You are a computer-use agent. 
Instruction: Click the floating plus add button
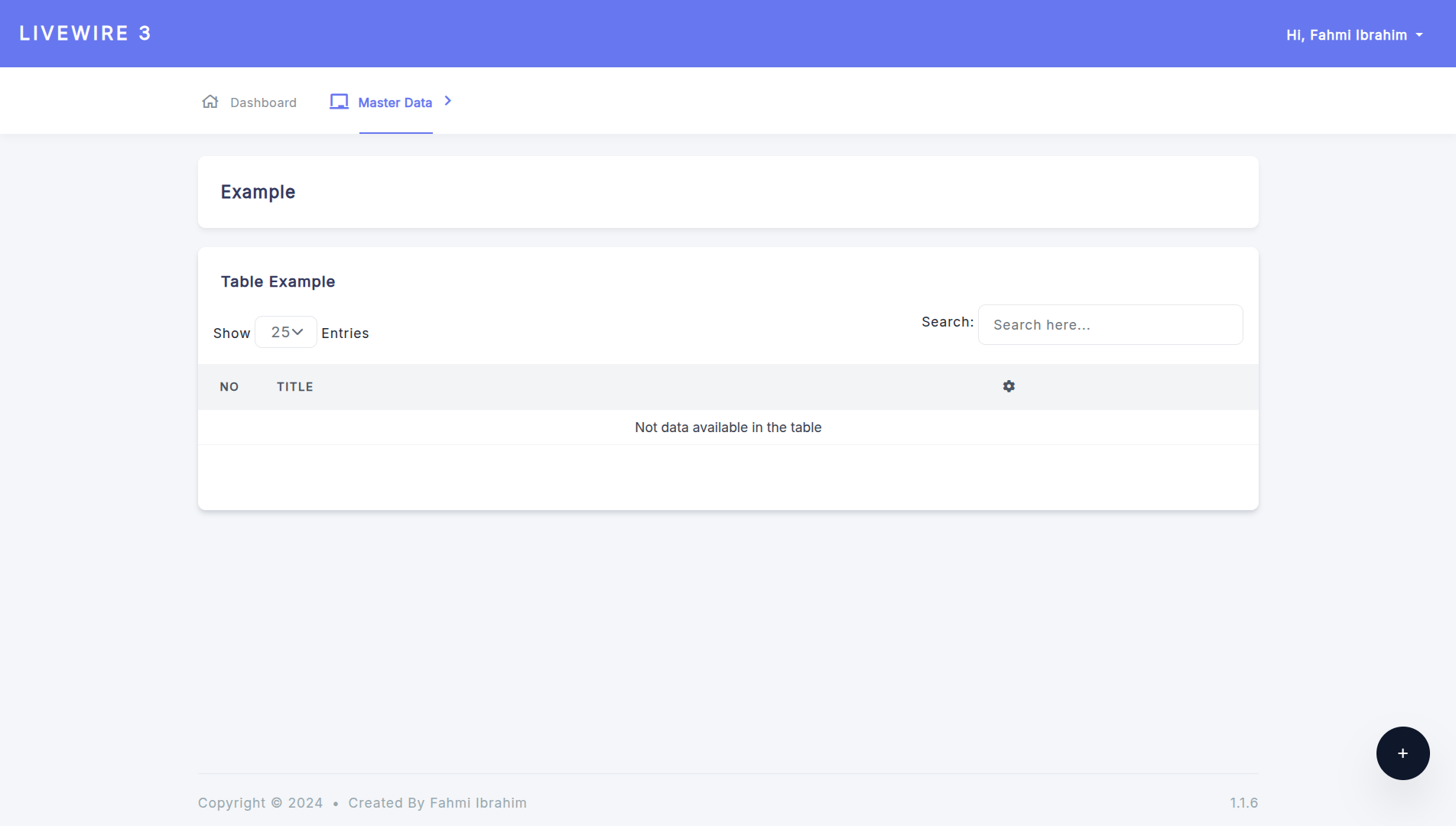[x=1402, y=753]
